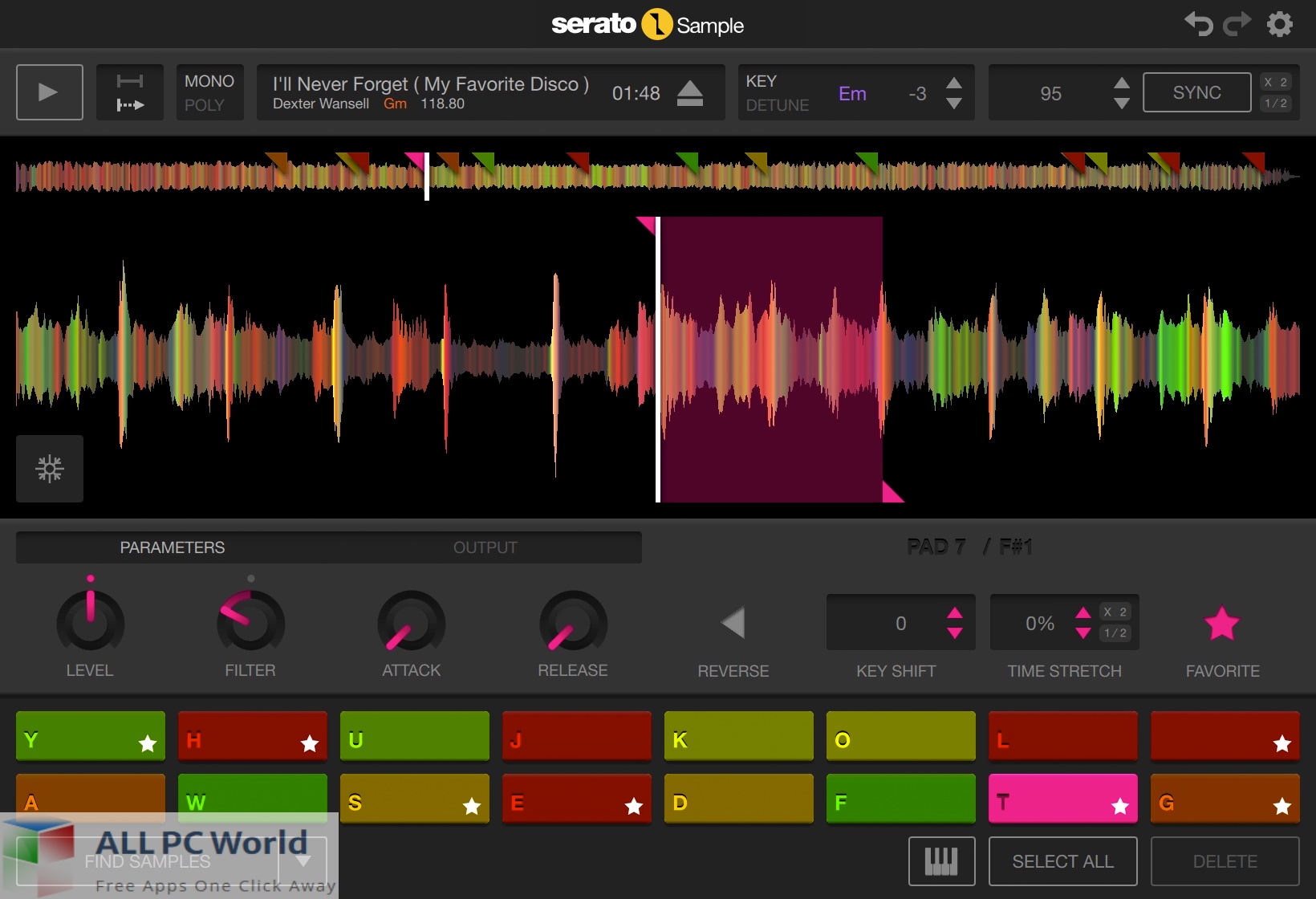Select red pad E

577,799
